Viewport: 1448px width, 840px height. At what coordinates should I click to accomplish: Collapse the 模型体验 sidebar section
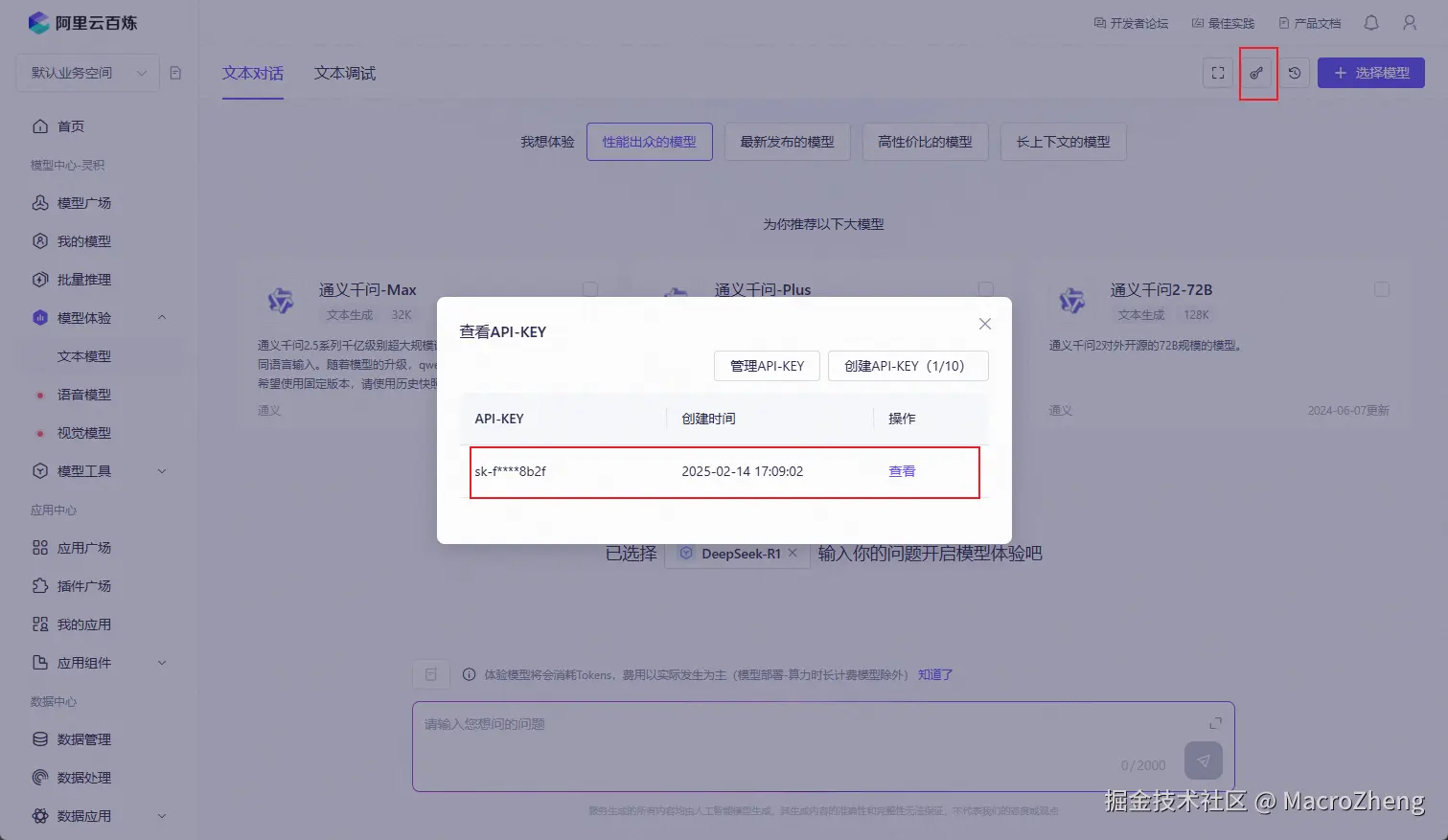[162, 318]
